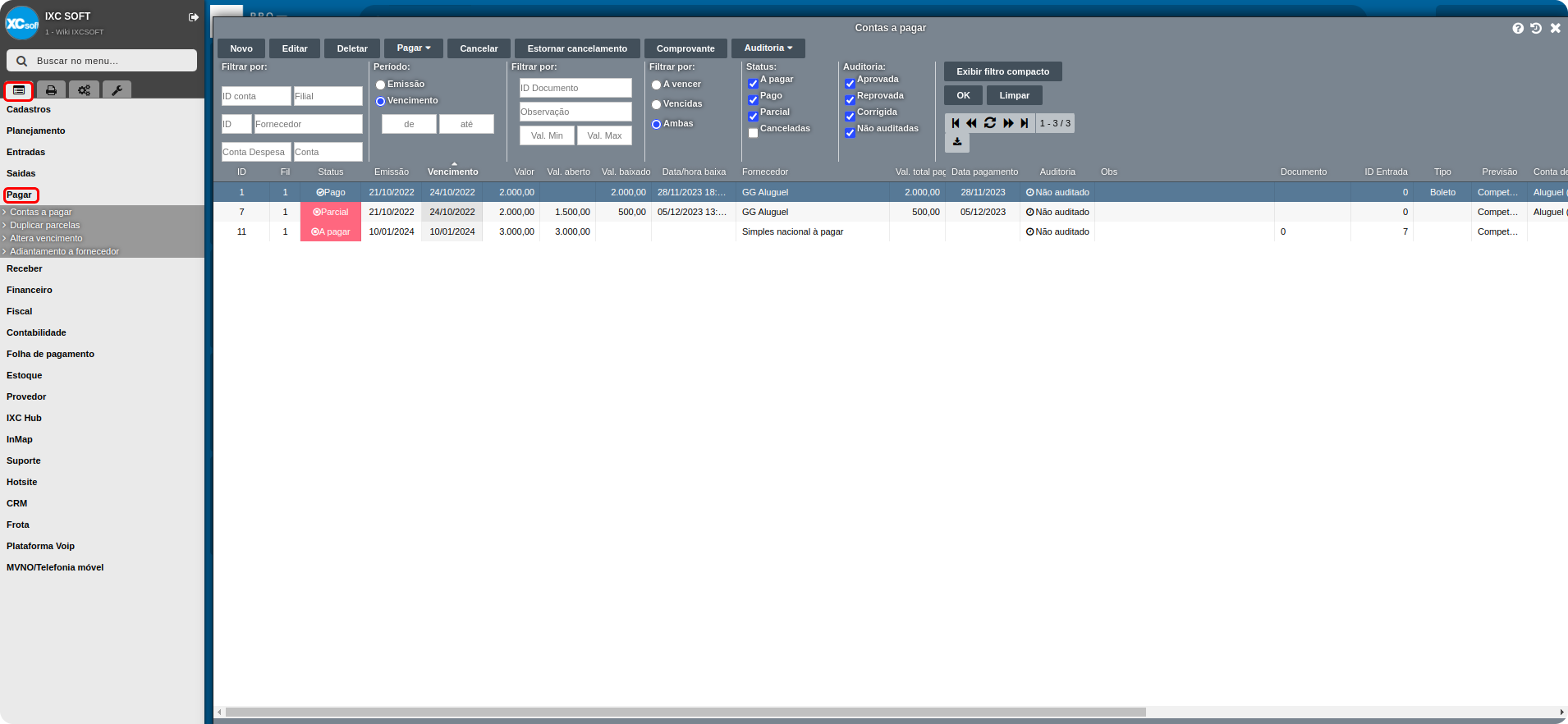
Task: Click the OK filter button
Action: click(x=963, y=95)
